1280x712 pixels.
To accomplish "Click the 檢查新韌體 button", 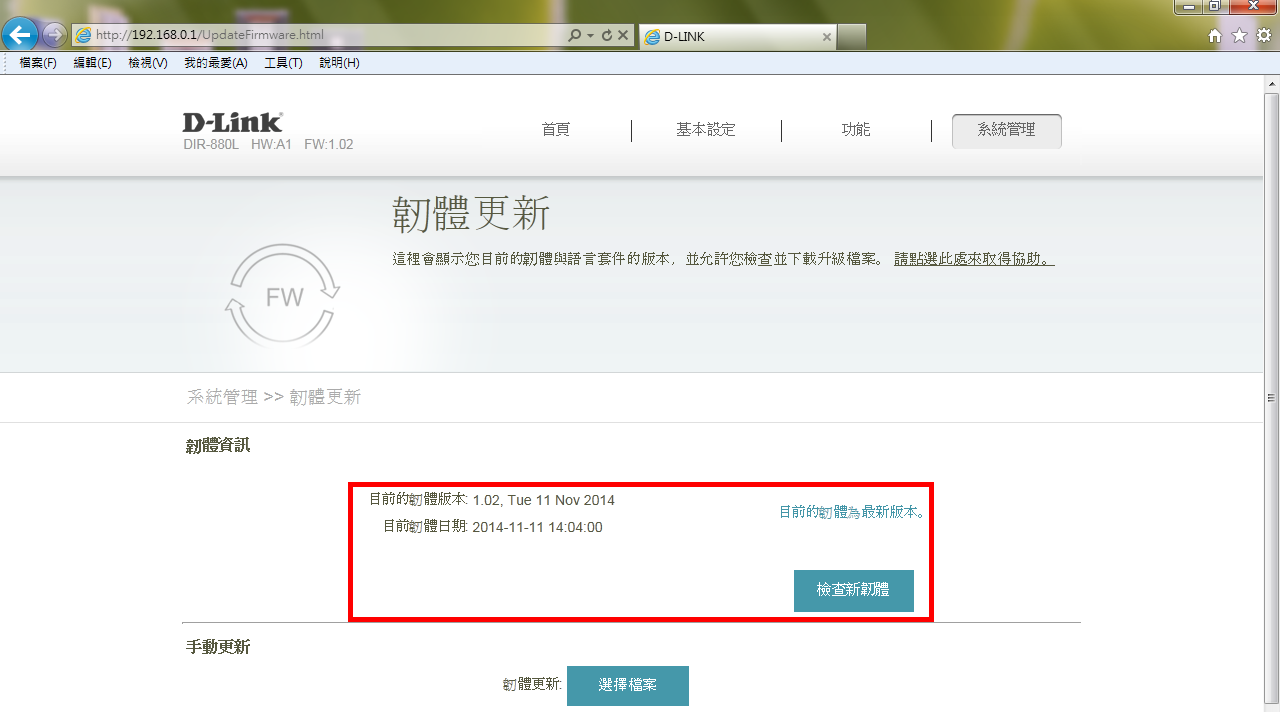I will [x=853, y=590].
